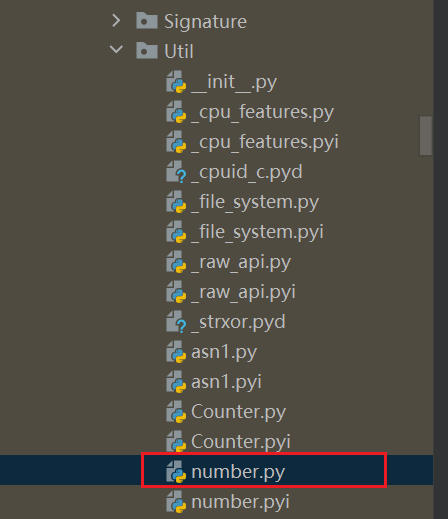Click the Util folder icon

pyautogui.click(x=147, y=50)
